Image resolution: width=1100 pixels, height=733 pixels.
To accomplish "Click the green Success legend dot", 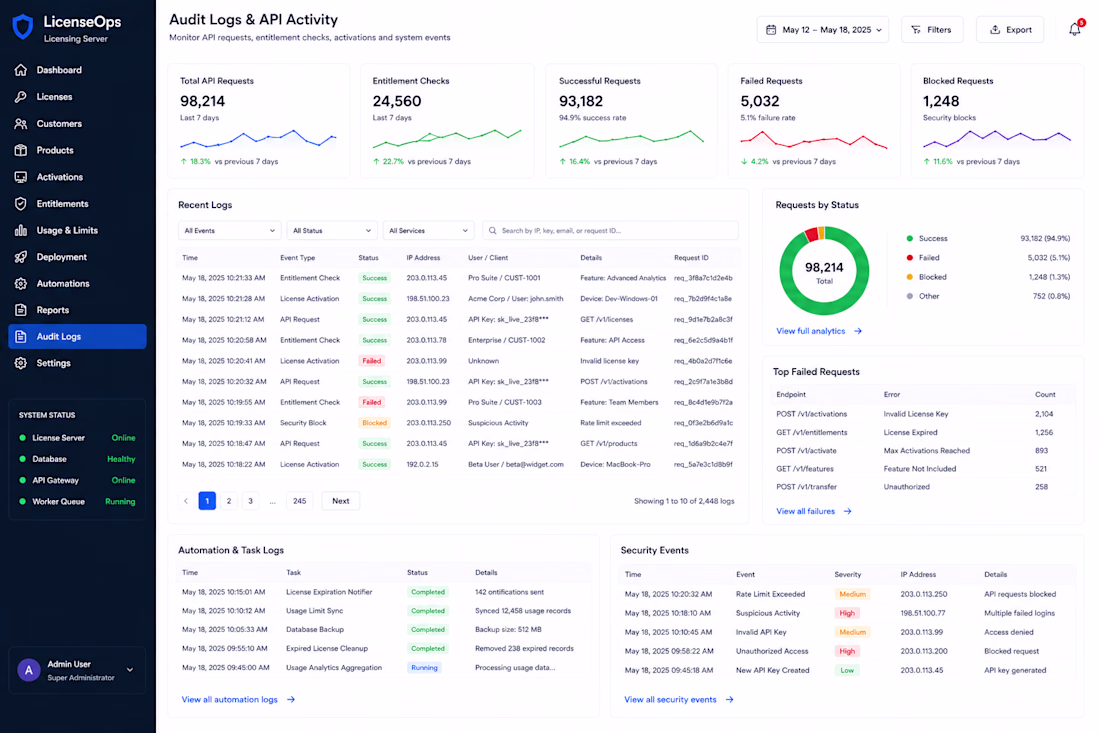I will [x=910, y=238].
